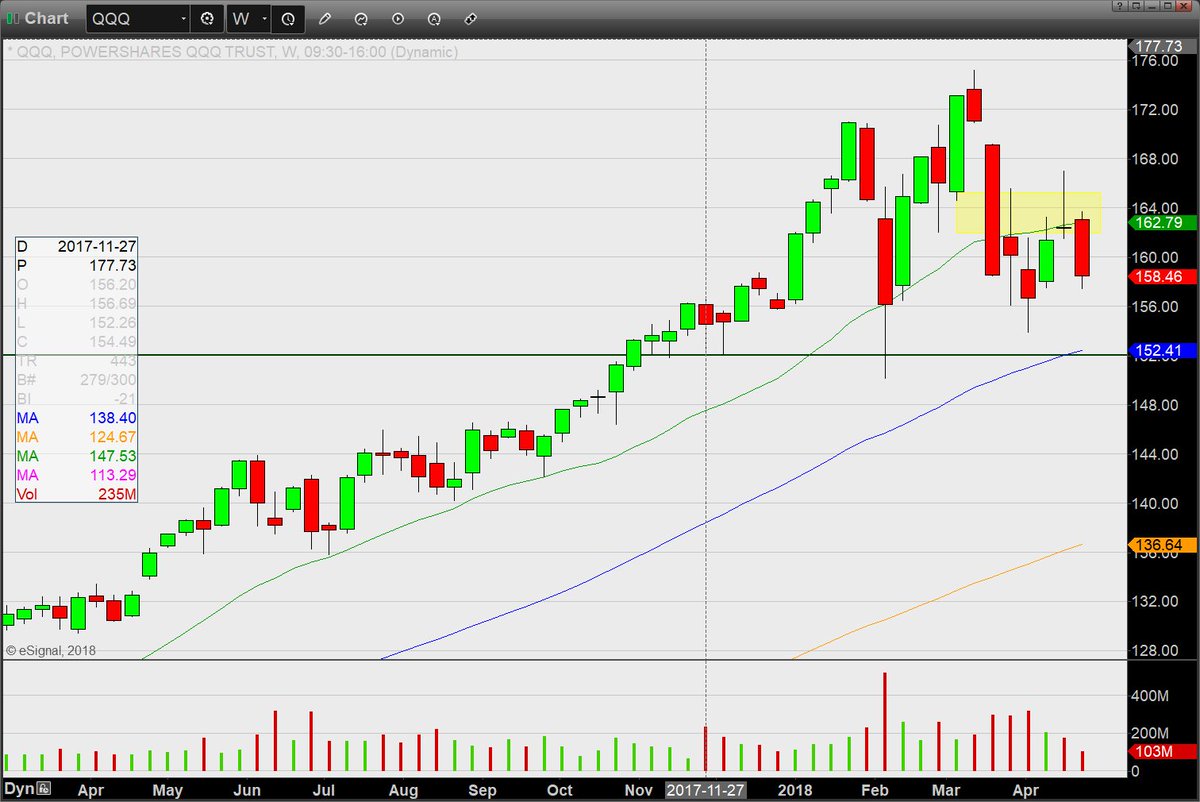Click the time template clock icon
1200x802 pixels.
click(x=288, y=18)
